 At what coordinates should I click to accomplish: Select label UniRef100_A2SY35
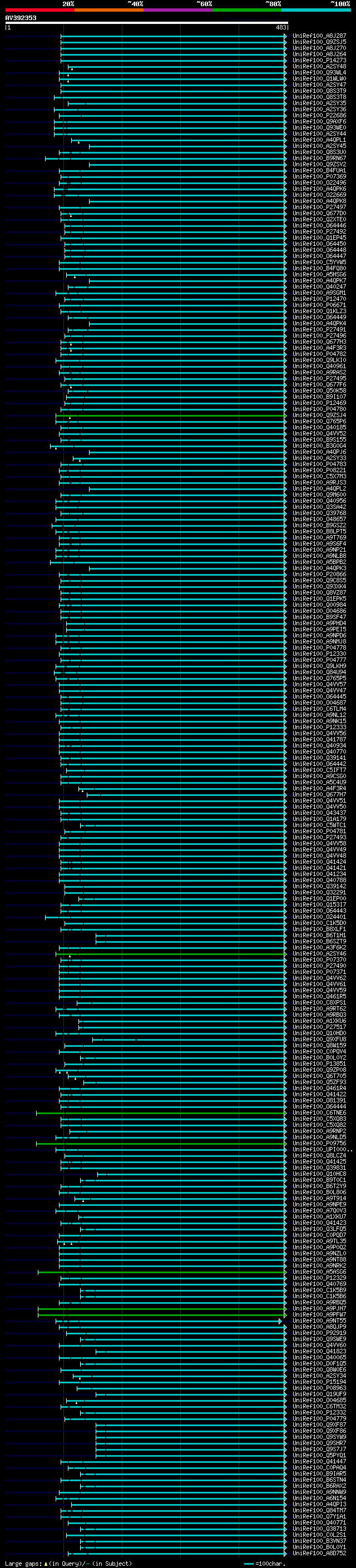point(319,103)
